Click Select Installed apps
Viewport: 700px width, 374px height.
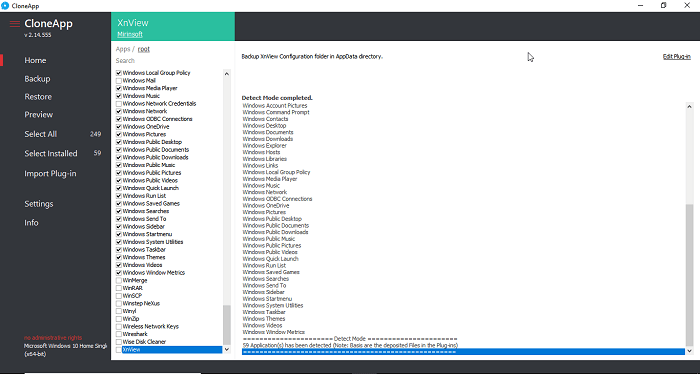tap(51, 153)
